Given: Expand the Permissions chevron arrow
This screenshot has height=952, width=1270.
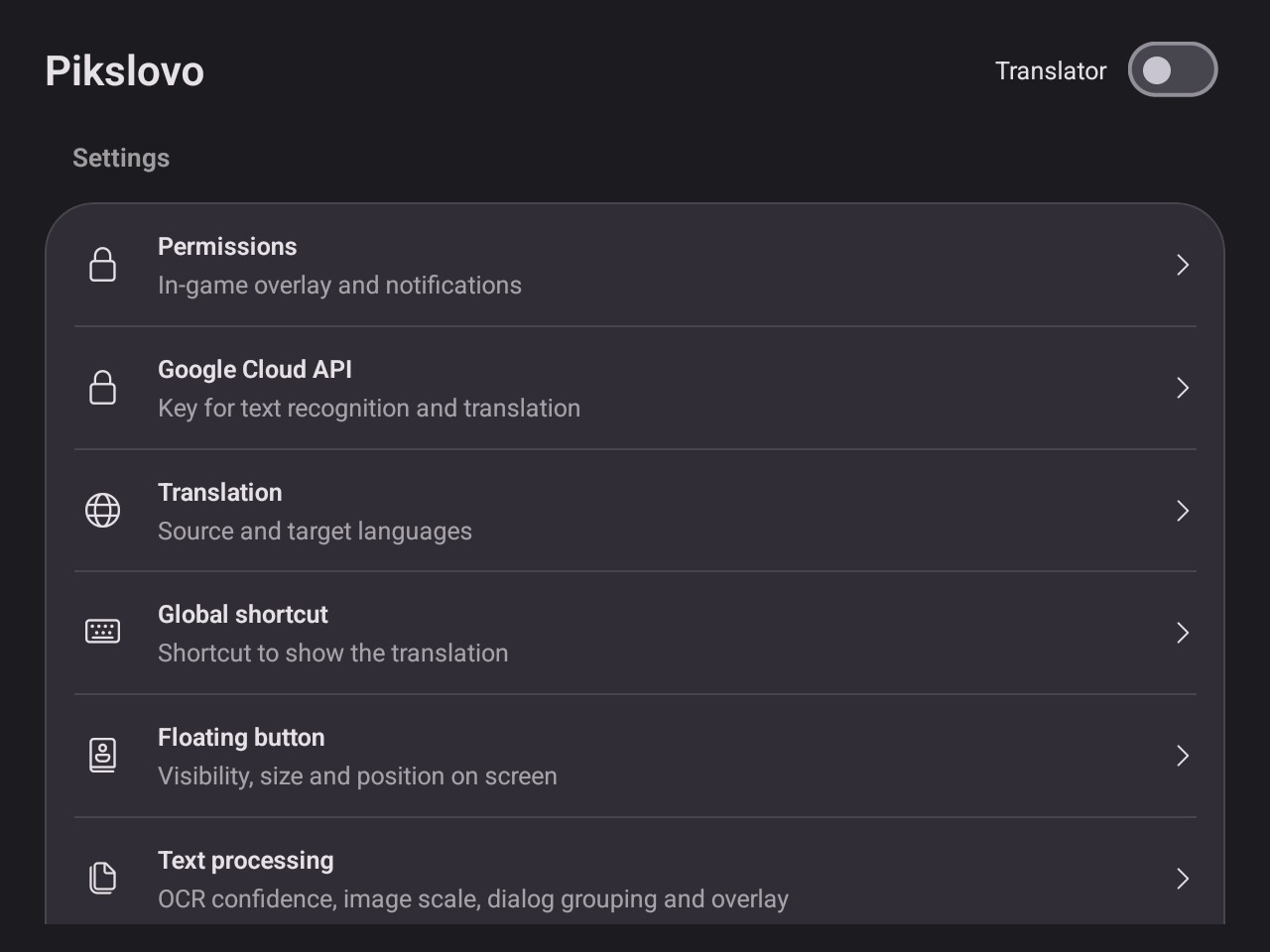Looking at the screenshot, I should [1183, 265].
